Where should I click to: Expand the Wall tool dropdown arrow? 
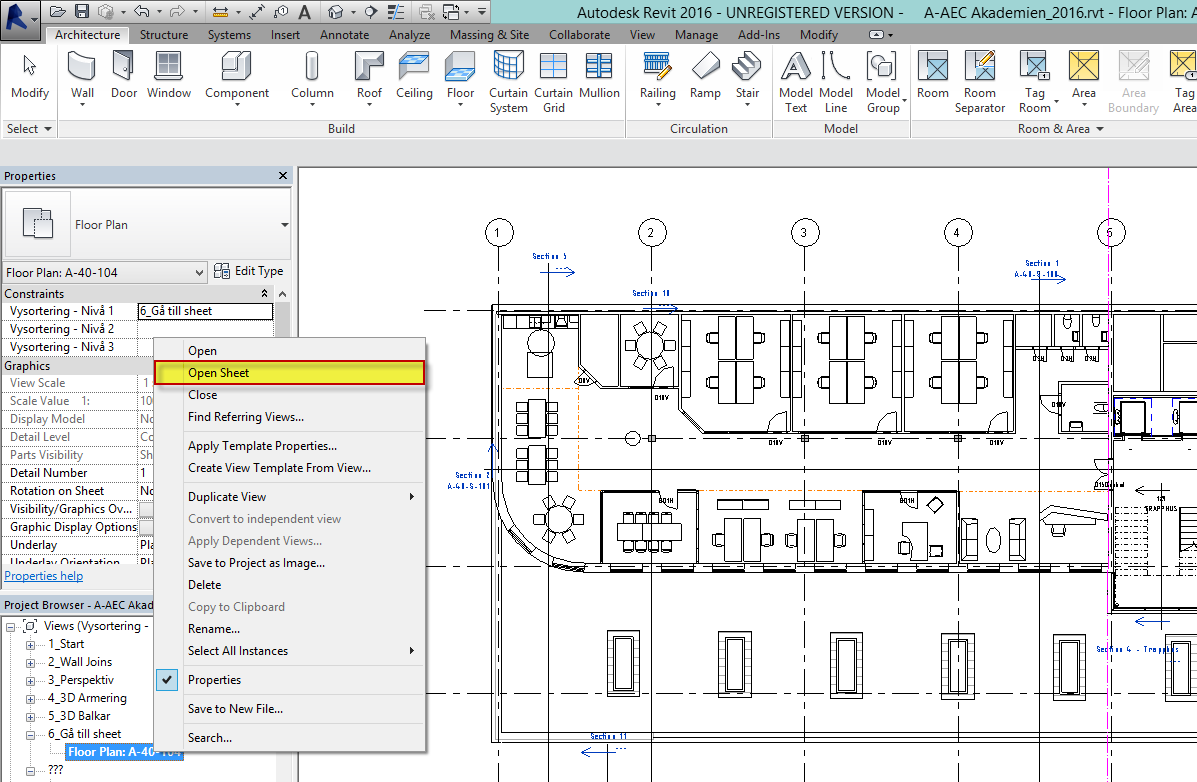click(82, 105)
